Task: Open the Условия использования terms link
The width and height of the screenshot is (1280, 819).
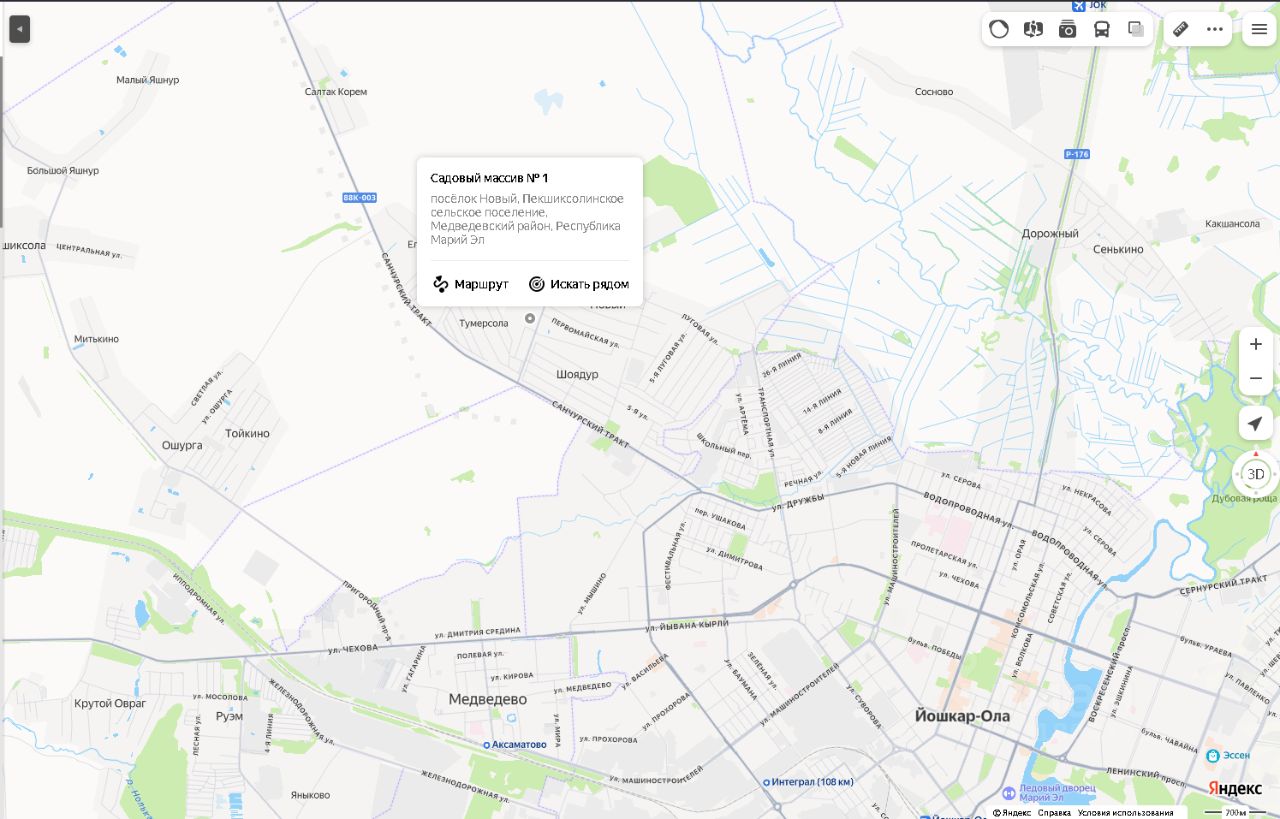Action: 1126,812
